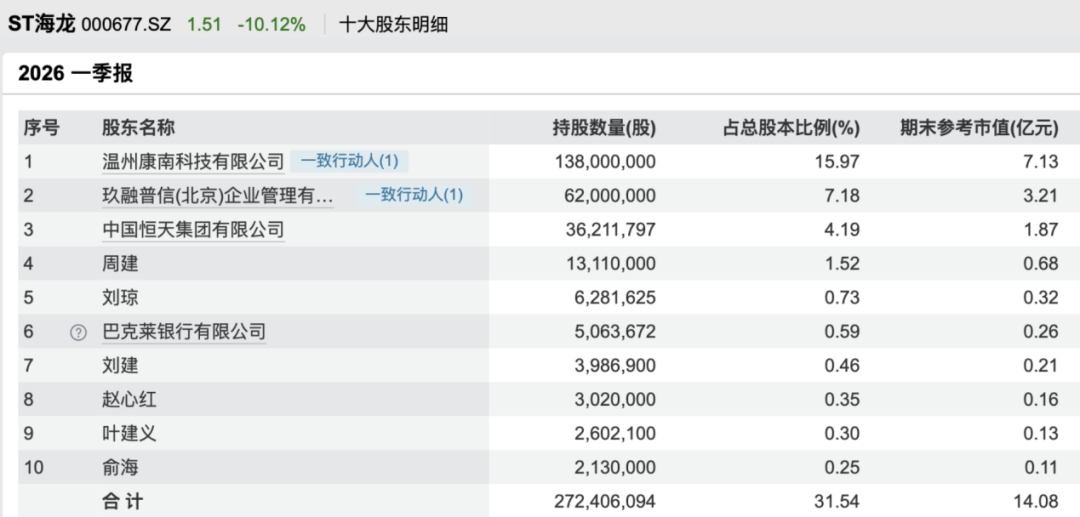Screen dimensions: 1080x517
Task: Select the 十大股东明细 title tab
Action: (393, 25)
